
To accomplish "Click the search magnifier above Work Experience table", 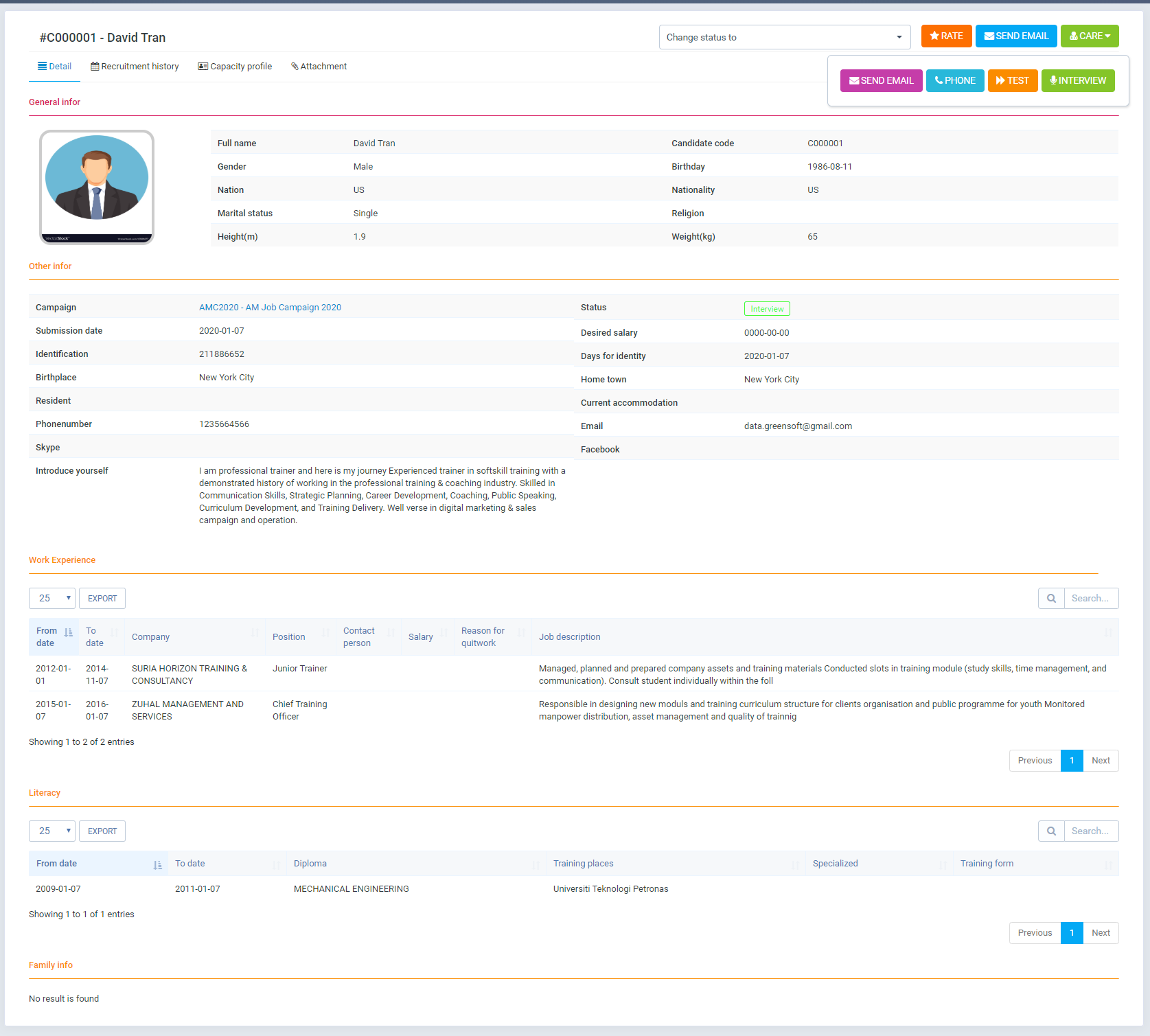I will (1051, 598).
